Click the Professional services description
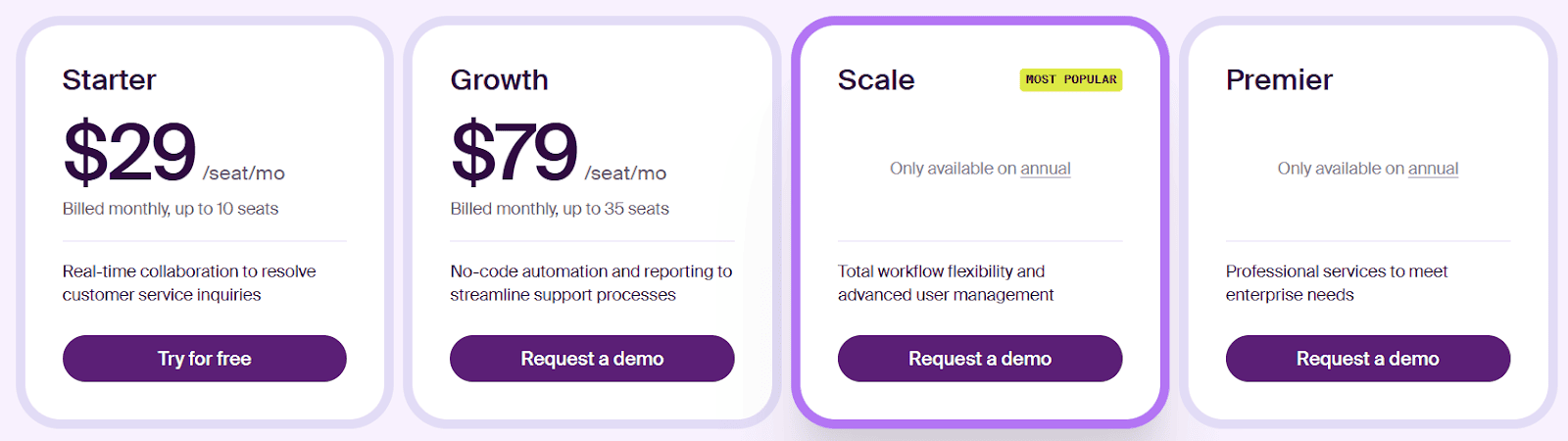This screenshot has width=1568, height=441. pos(1337,283)
